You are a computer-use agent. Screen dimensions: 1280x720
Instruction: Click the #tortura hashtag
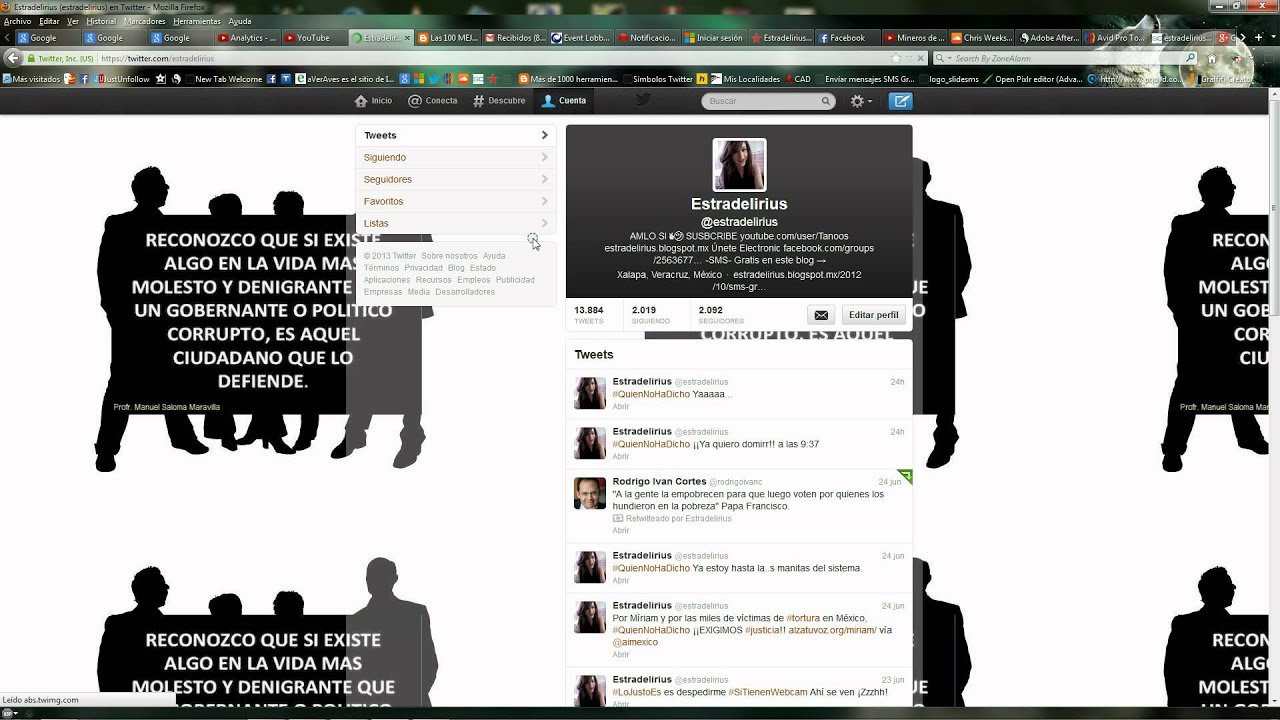[x=803, y=618]
